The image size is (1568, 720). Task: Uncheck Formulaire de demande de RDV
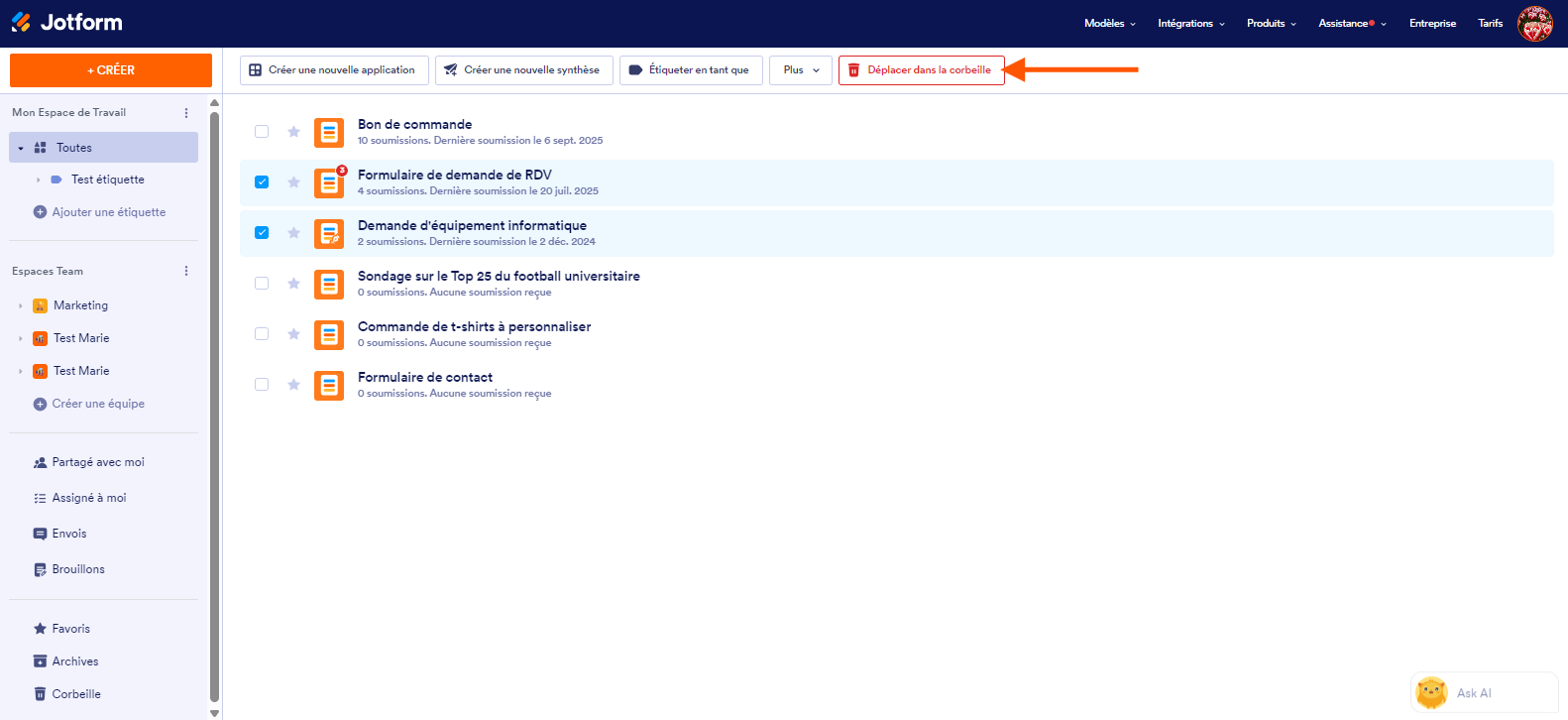click(x=262, y=182)
